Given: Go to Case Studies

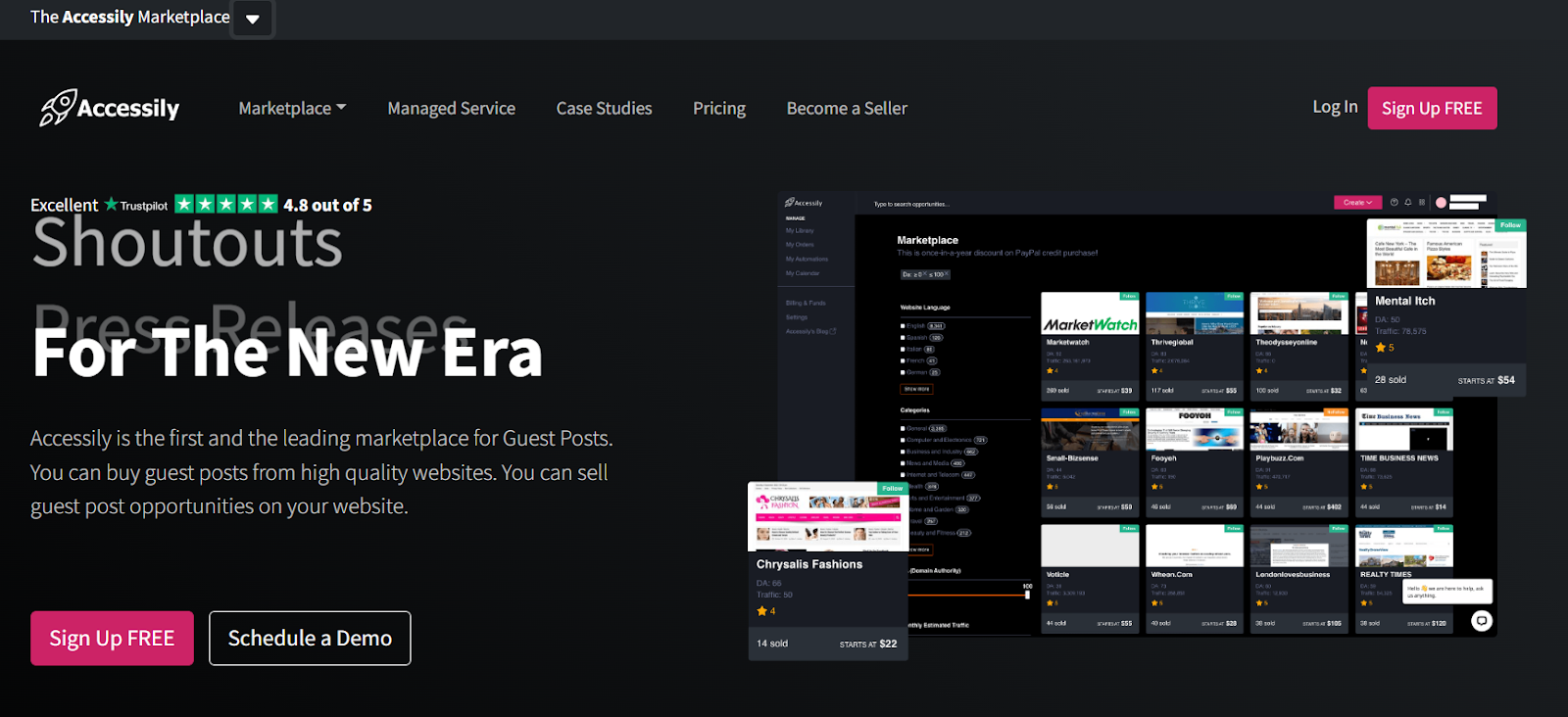Looking at the screenshot, I should (x=604, y=108).
